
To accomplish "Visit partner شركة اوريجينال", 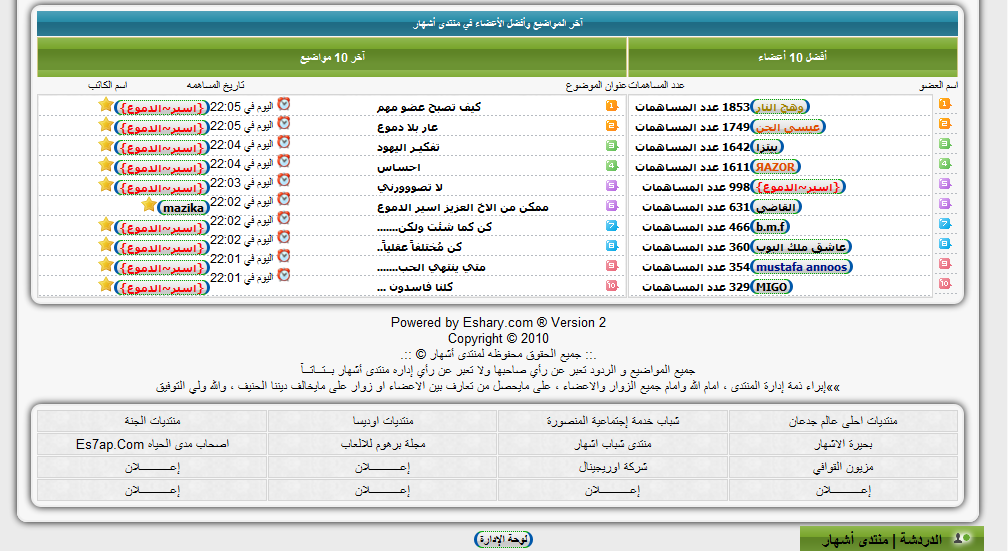I will [613, 467].
